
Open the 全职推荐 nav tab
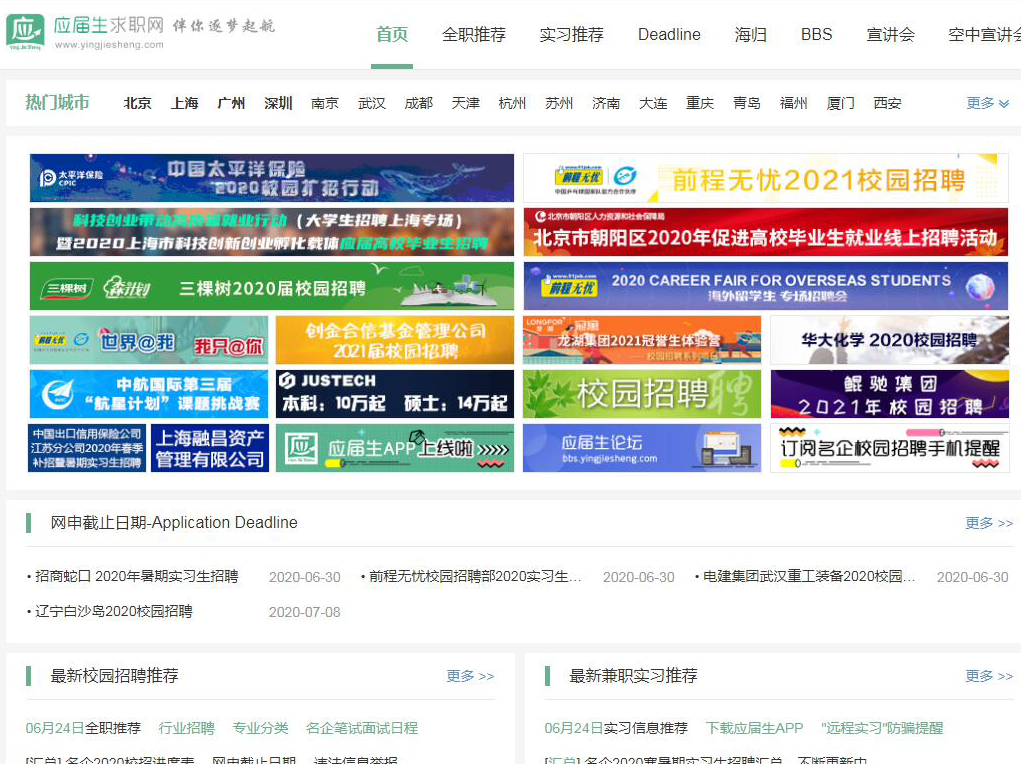tap(474, 35)
